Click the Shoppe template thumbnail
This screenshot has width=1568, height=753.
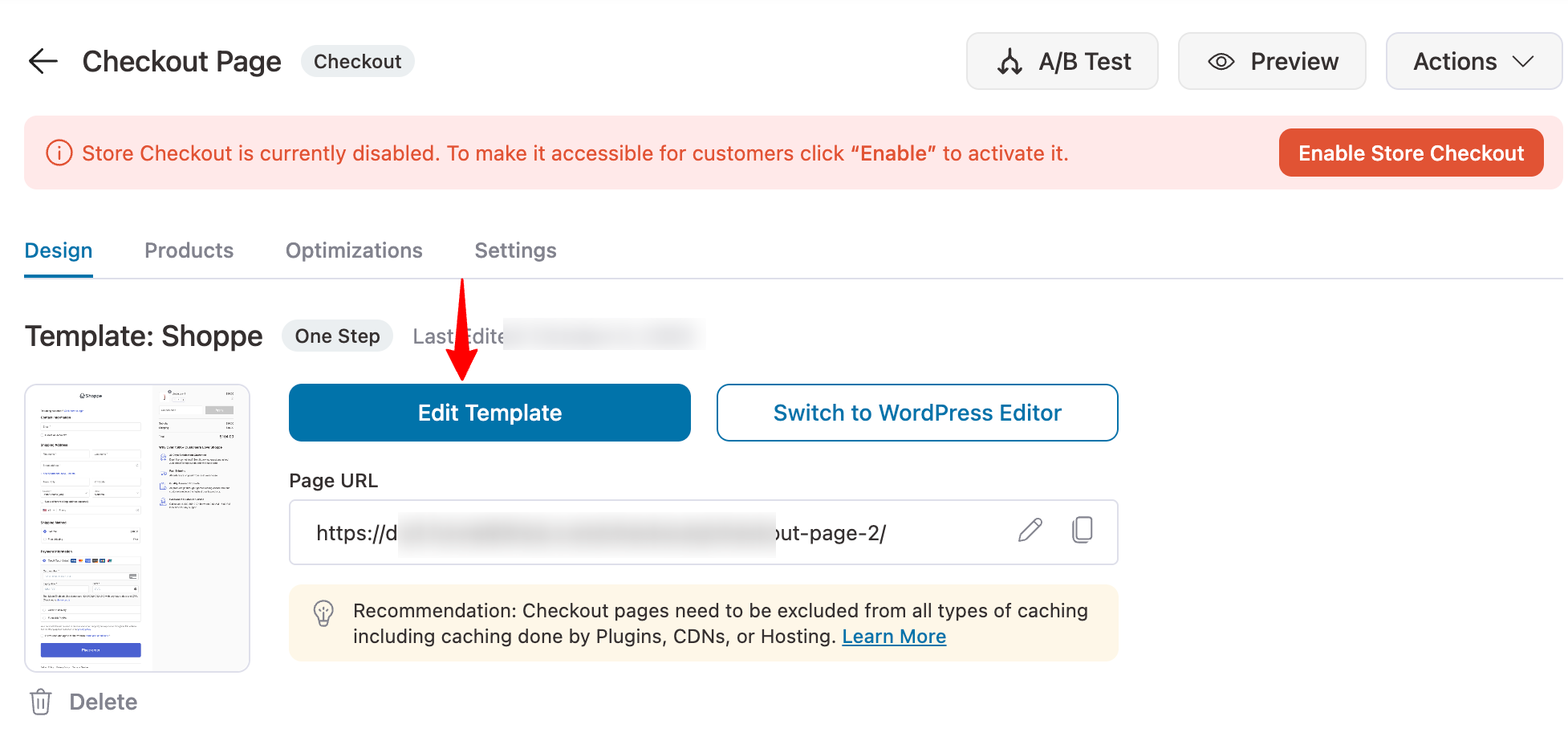click(137, 528)
